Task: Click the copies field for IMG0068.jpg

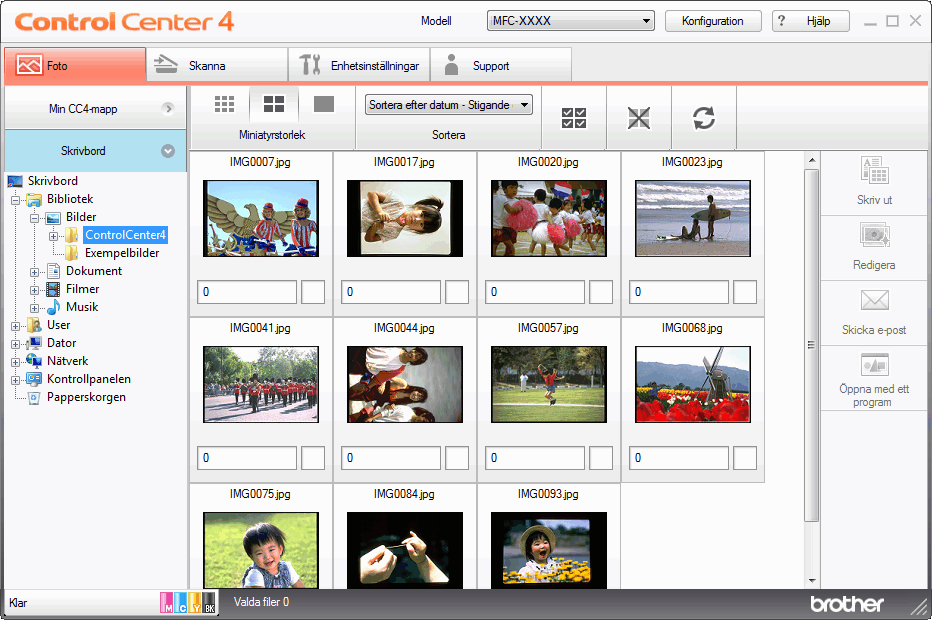Action: 679,458
